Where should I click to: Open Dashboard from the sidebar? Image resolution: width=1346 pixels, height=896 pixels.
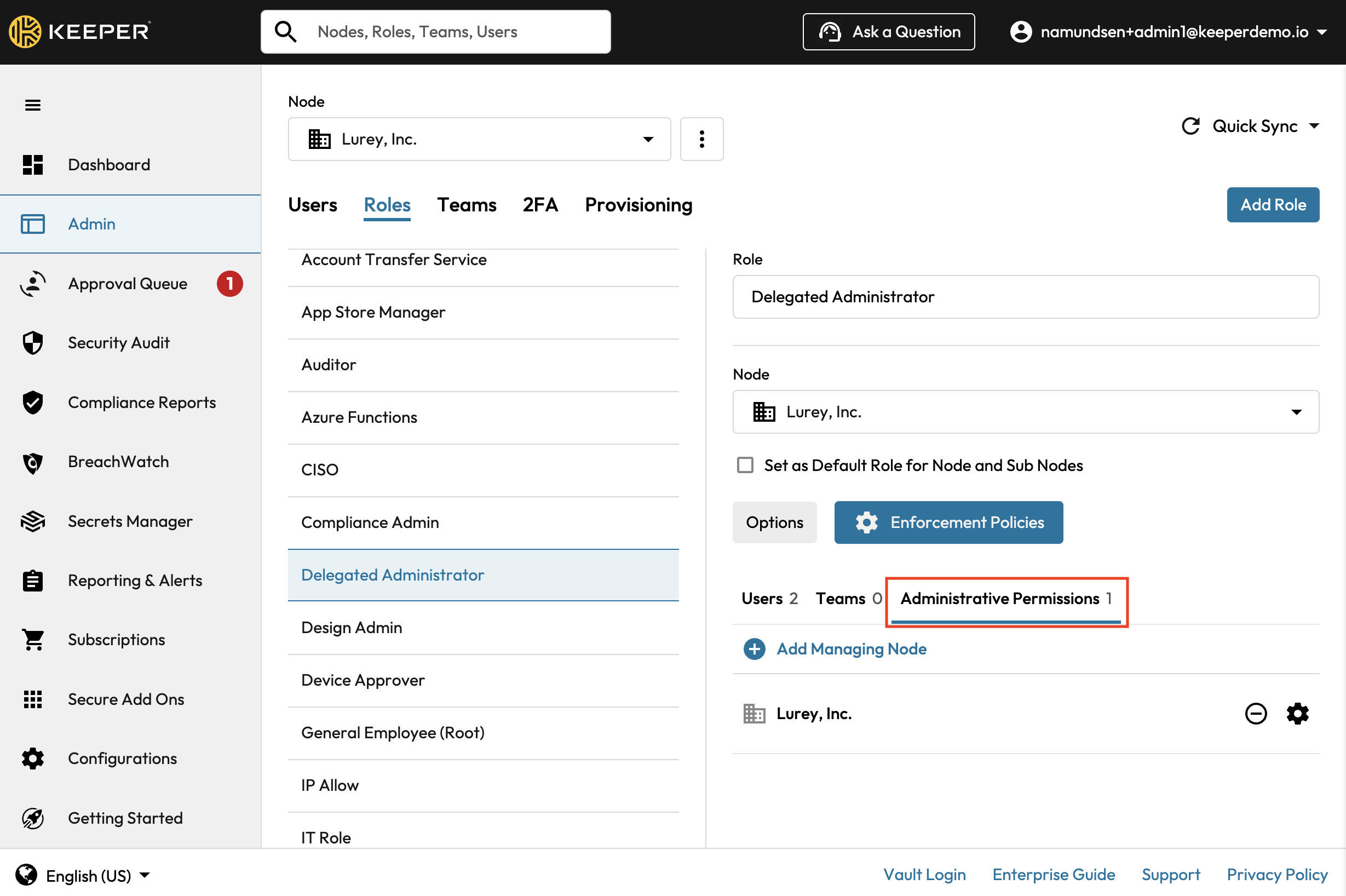(x=108, y=164)
